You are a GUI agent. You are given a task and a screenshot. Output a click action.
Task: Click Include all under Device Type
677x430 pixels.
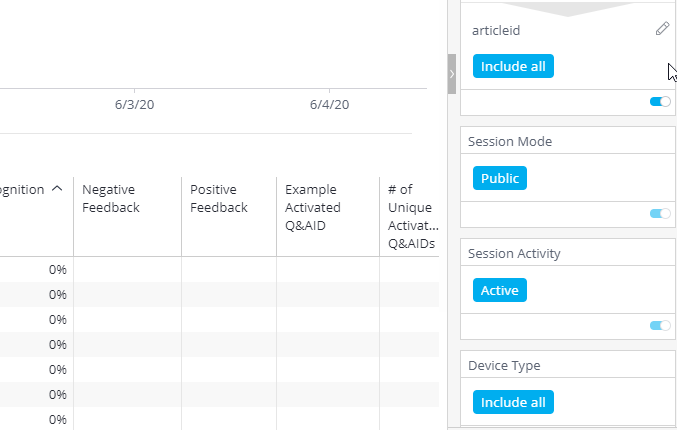pyautogui.click(x=513, y=402)
